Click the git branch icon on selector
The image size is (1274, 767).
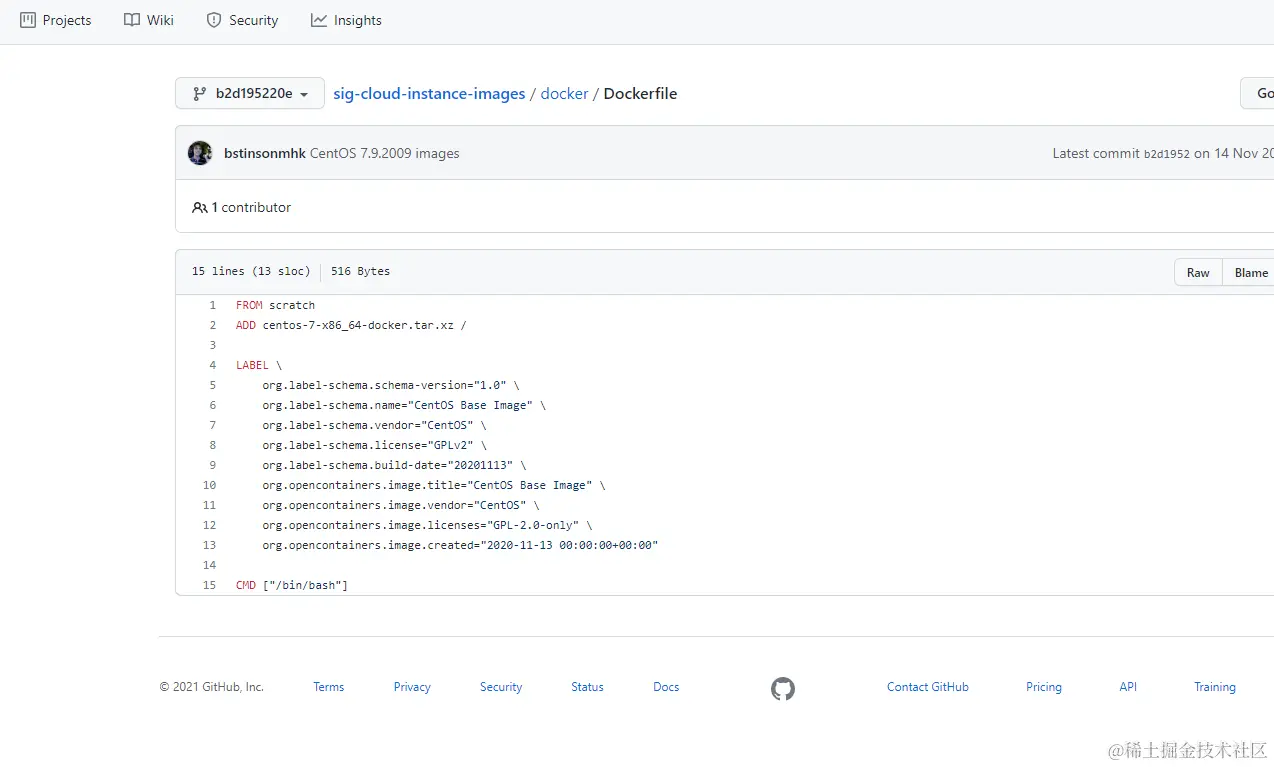[x=199, y=94]
